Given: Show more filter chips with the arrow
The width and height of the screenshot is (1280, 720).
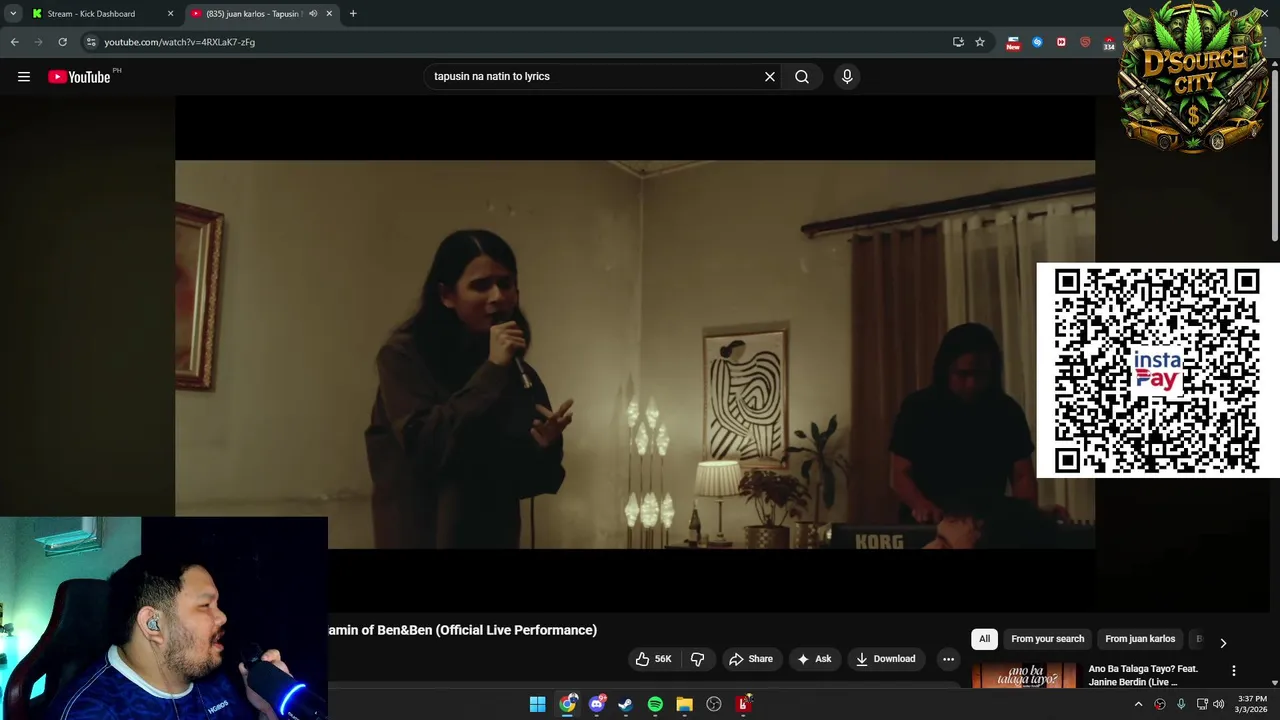Looking at the screenshot, I should 1222,642.
